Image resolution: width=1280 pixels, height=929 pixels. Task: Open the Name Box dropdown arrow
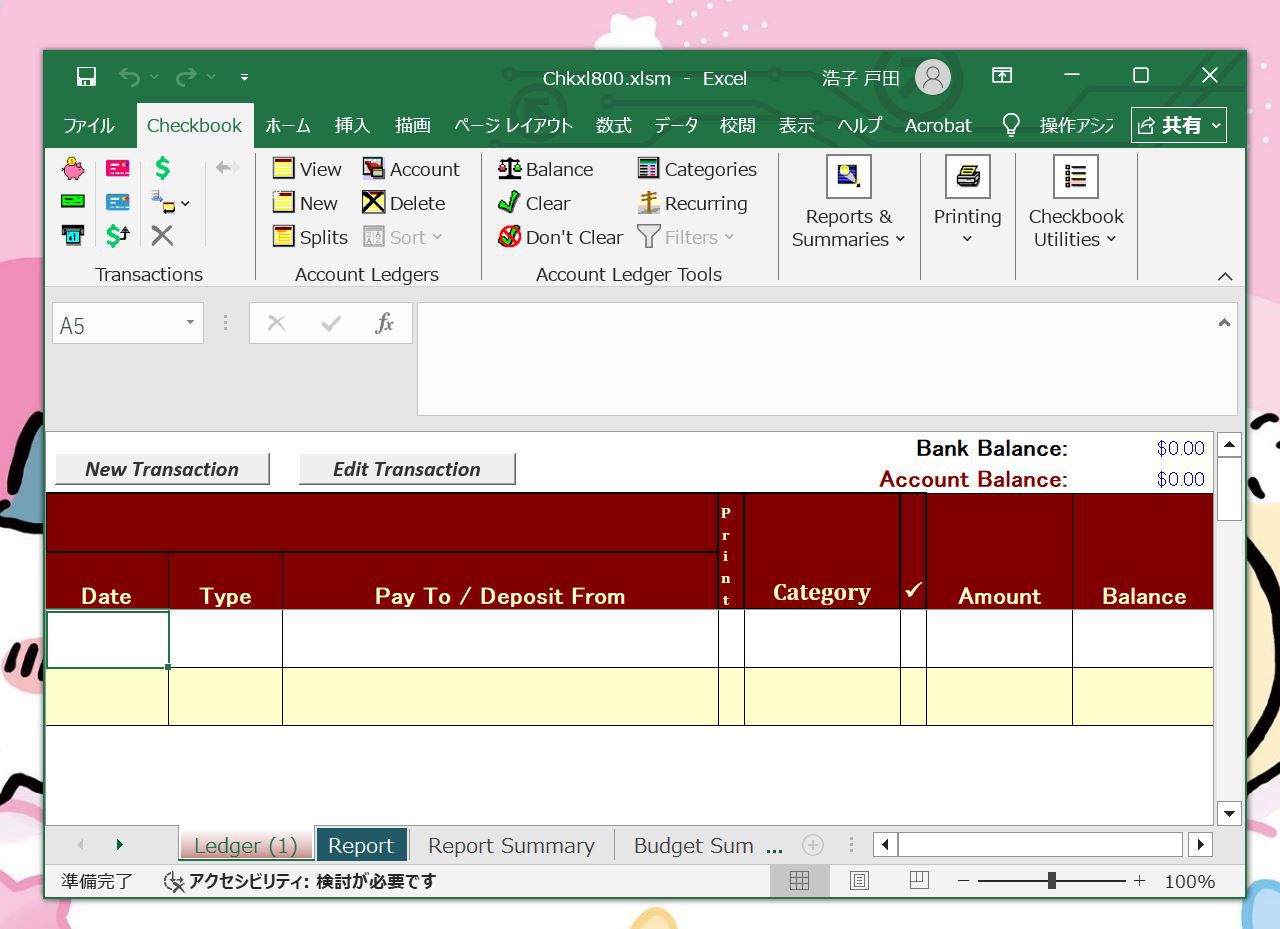pyautogui.click(x=190, y=323)
